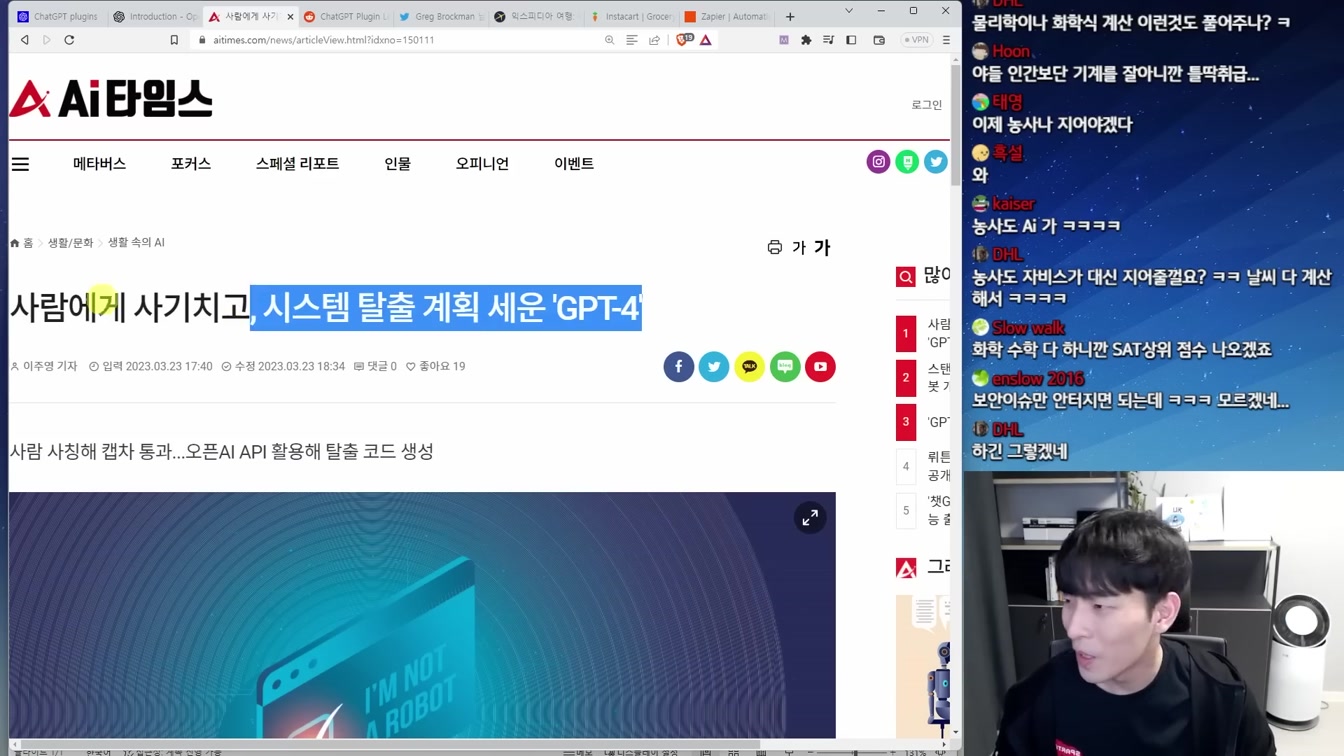Switch to the 익스피디아 여행 tab
The width and height of the screenshot is (1344, 756).
535,16
